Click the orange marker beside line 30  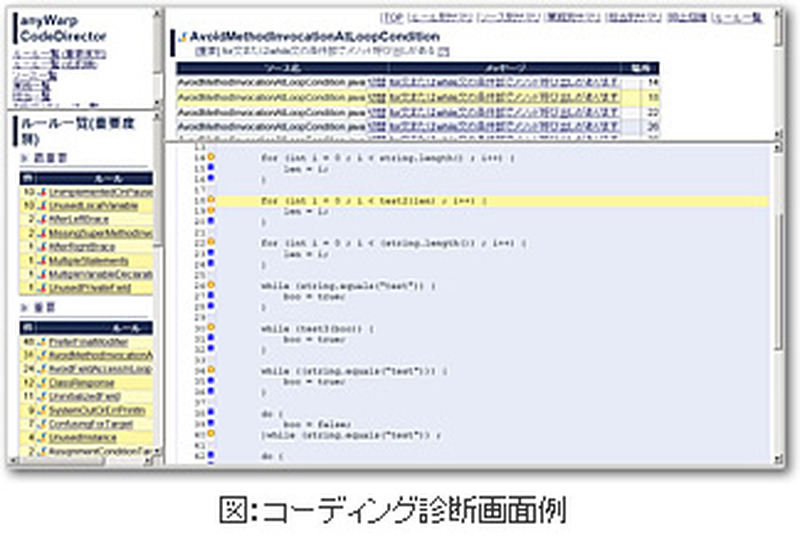(211, 327)
